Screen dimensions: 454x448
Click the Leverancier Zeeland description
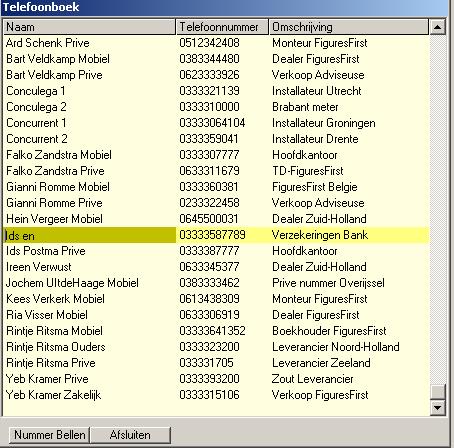[x=321, y=363]
